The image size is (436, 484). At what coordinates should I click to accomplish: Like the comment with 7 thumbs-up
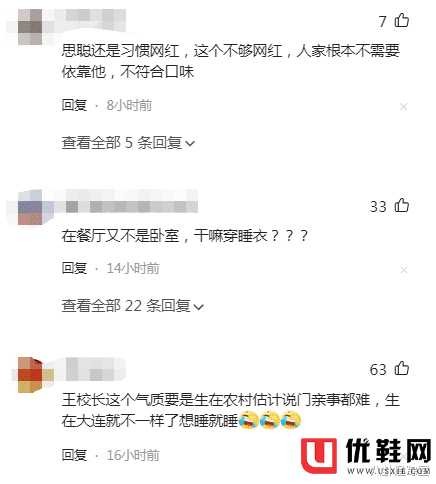click(x=402, y=21)
